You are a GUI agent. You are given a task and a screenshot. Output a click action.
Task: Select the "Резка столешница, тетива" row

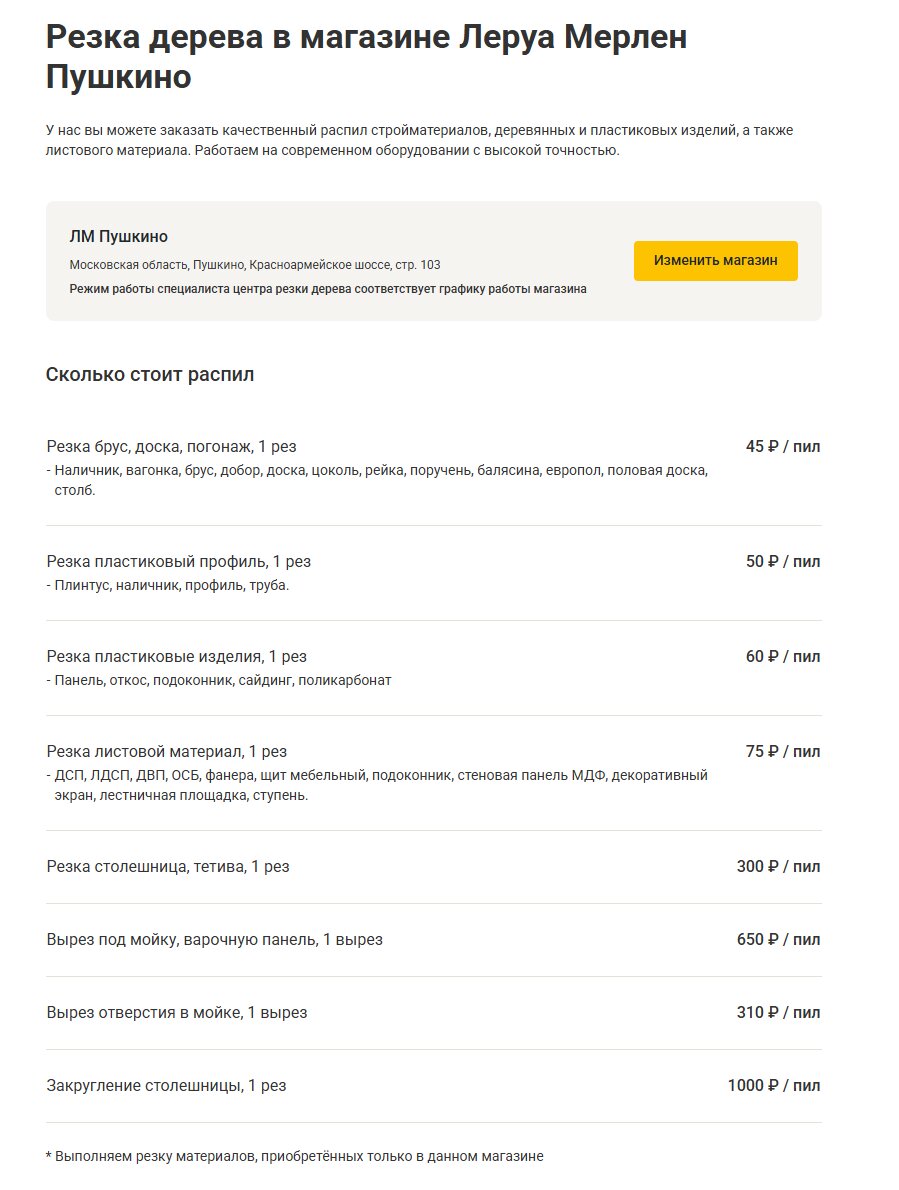point(168,867)
